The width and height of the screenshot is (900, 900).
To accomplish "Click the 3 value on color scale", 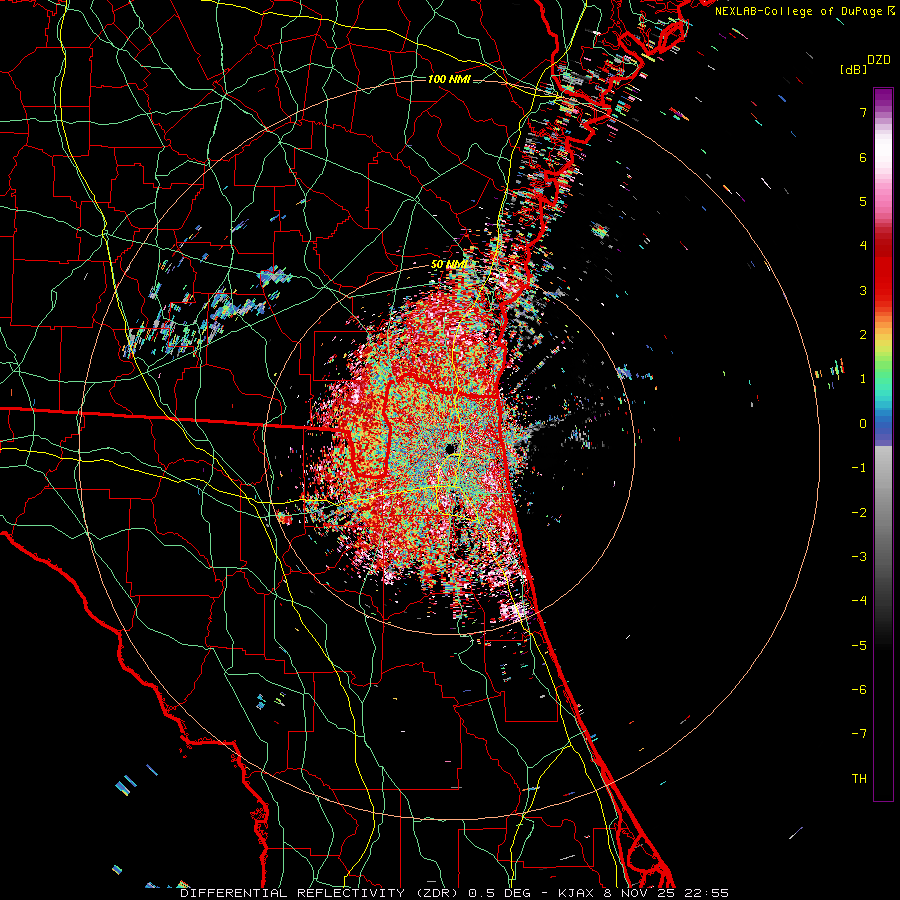I will (863, 290).
